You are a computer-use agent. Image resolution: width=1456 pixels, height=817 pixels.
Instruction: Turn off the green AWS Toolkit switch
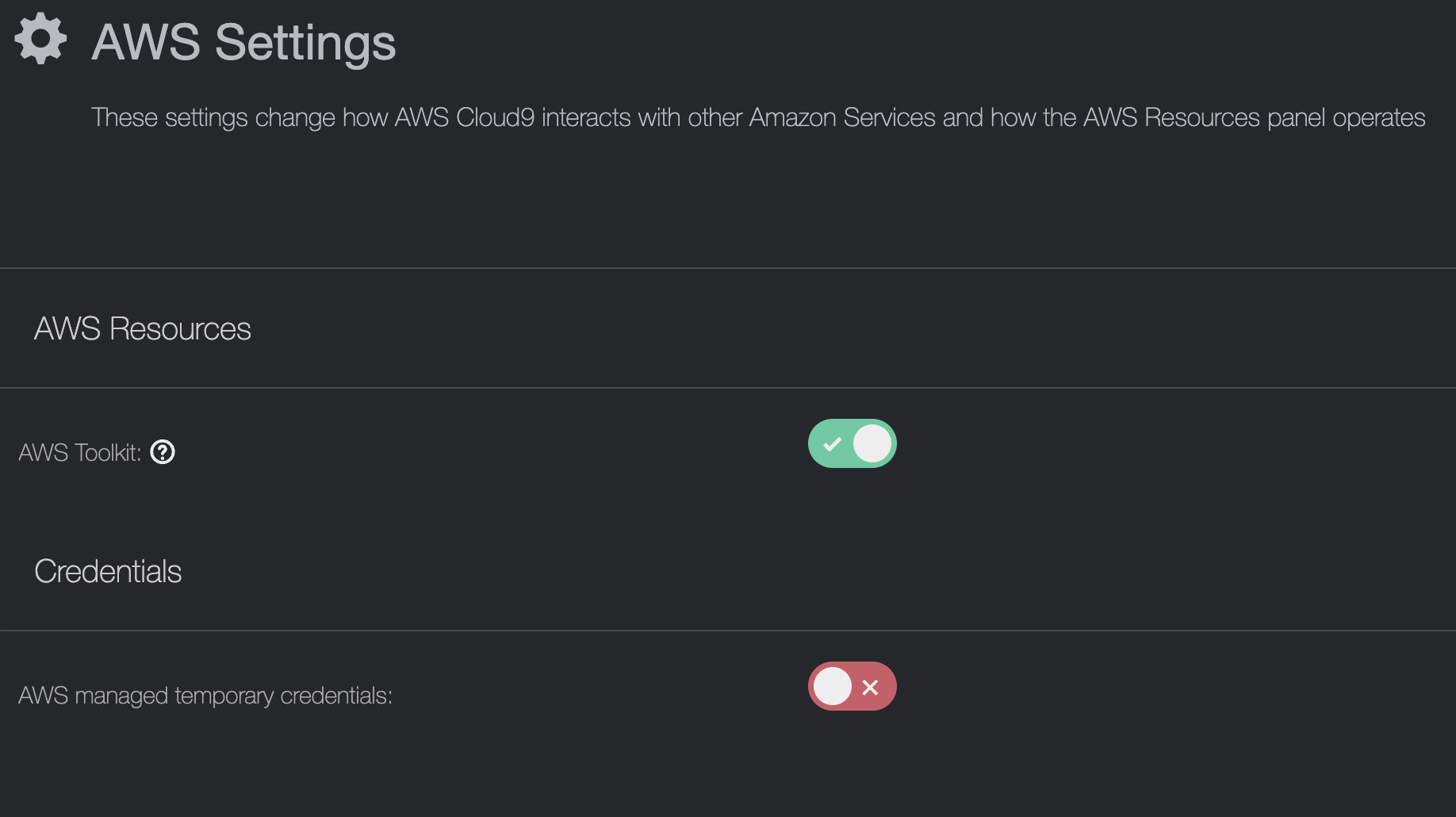tap(852, 444)
